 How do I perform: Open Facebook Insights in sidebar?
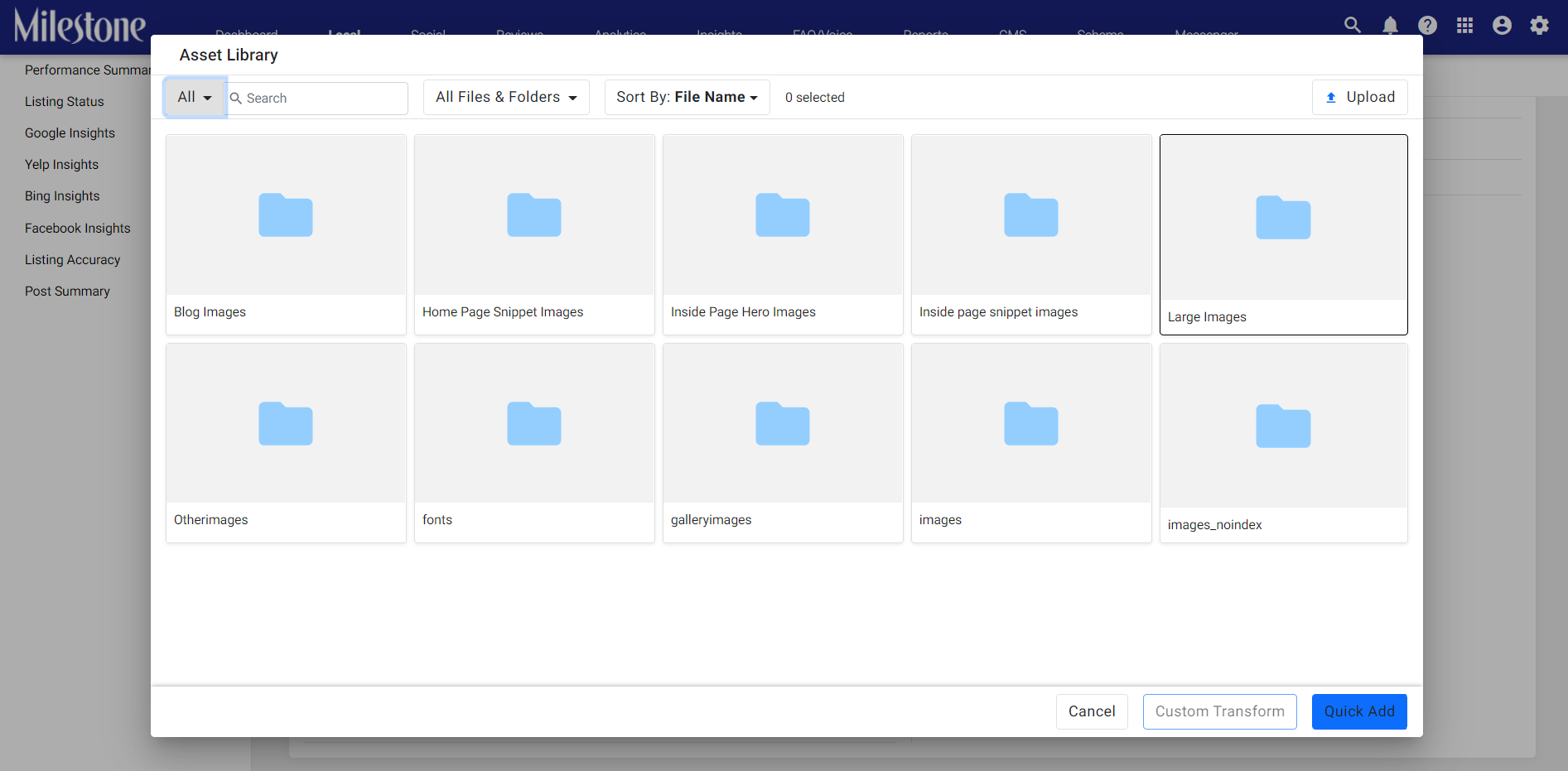point(78,229)
